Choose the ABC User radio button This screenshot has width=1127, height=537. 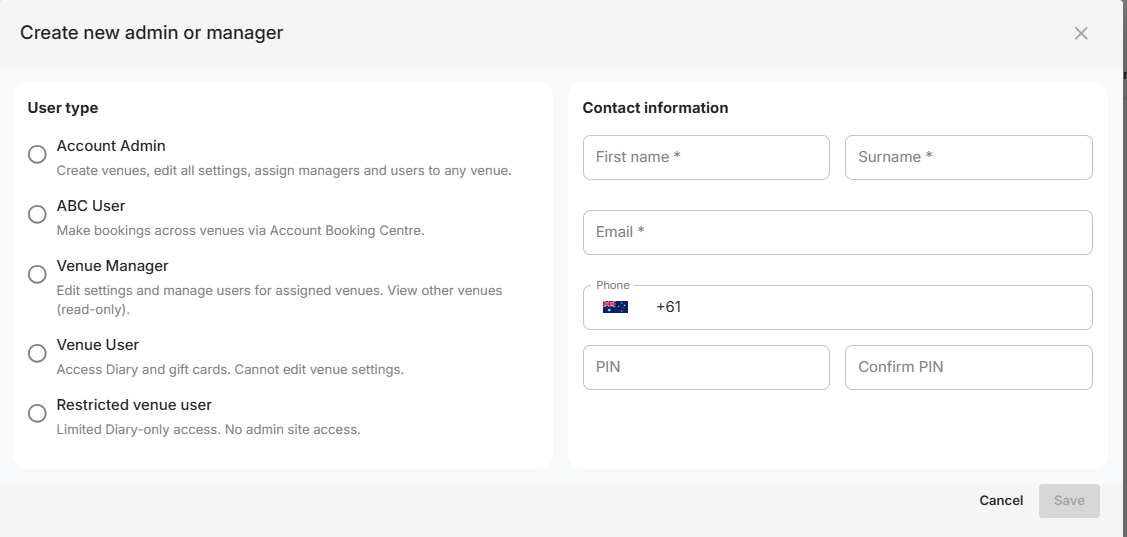coord(37,214)
